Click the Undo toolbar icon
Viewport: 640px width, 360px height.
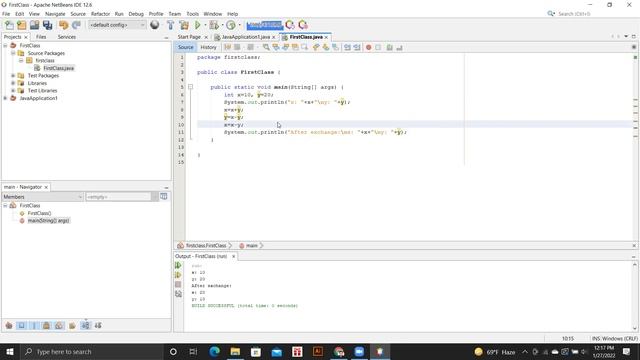63,25
